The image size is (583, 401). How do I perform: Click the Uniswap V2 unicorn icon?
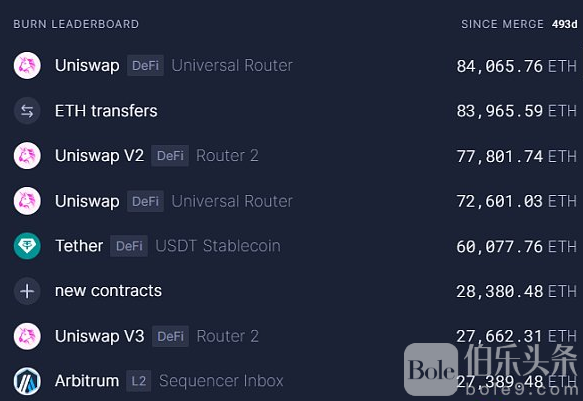[x=27, y=156]
